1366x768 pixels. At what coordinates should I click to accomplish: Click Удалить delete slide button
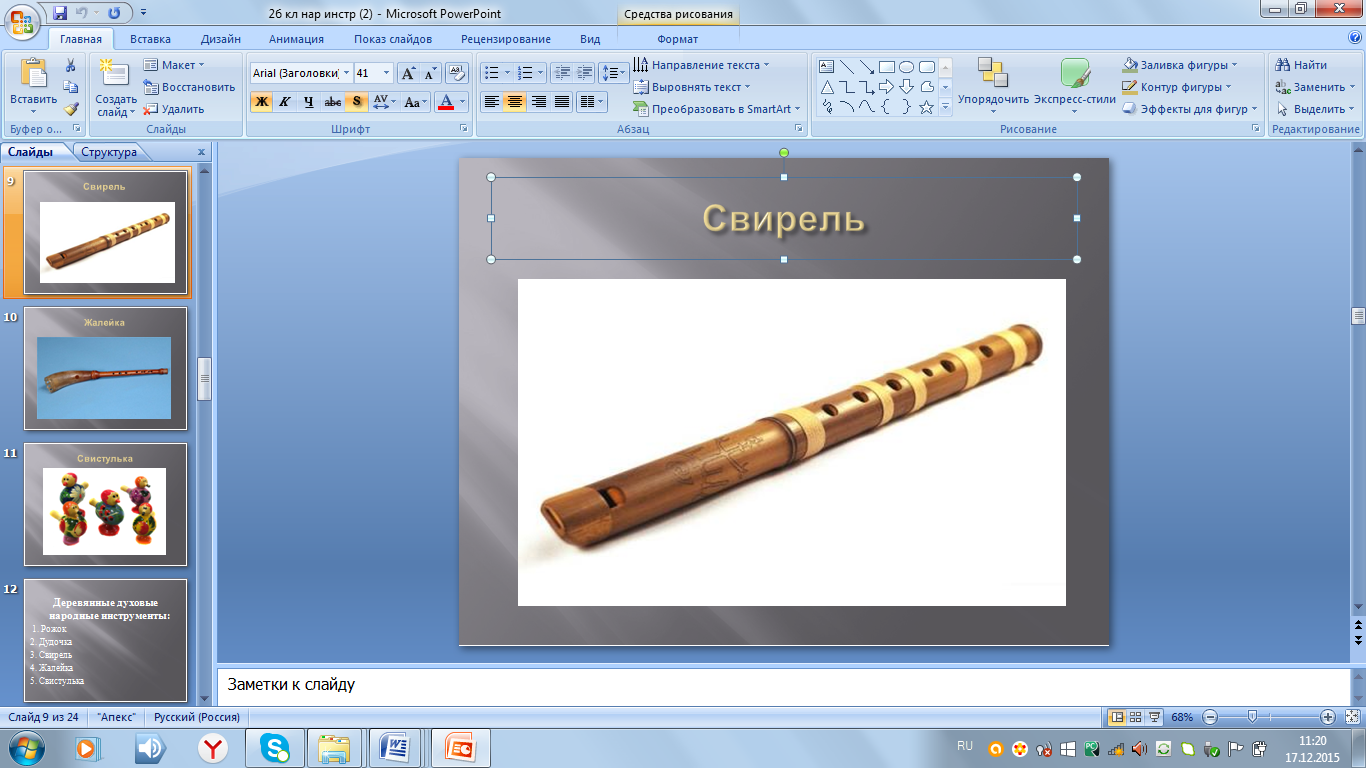[x=174, y=109]
